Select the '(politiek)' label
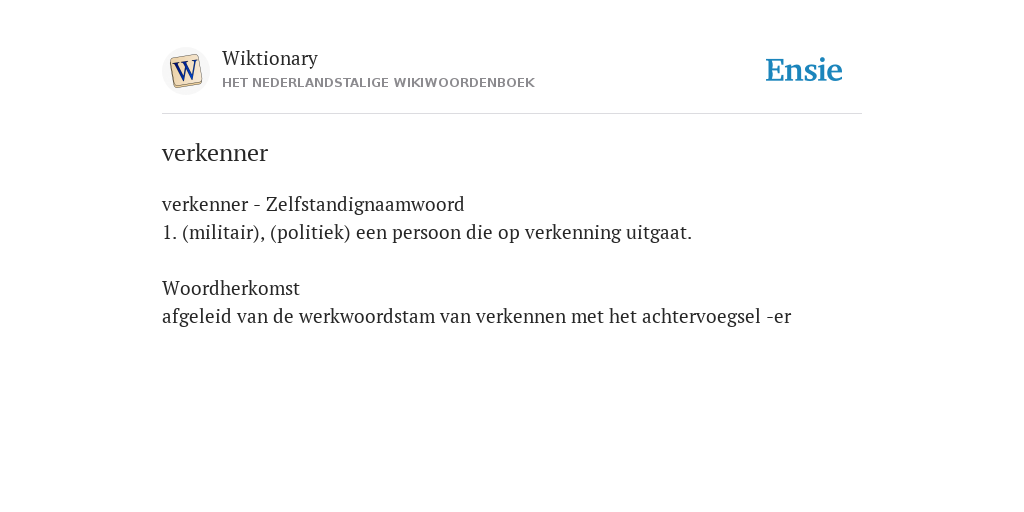Image resolution: width=1024 pixels, height=512 pixels. [310, 232]
